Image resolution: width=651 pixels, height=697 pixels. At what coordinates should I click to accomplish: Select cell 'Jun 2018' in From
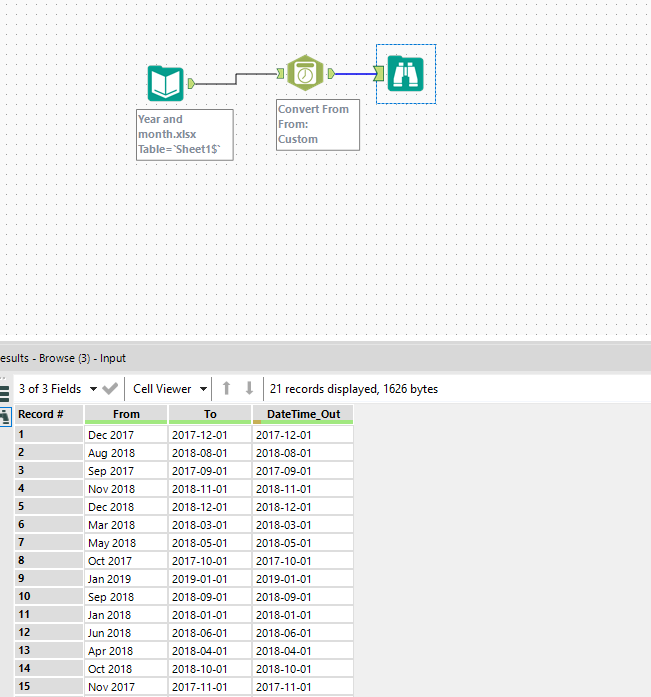pyautogui.click(x=126, y=633)
